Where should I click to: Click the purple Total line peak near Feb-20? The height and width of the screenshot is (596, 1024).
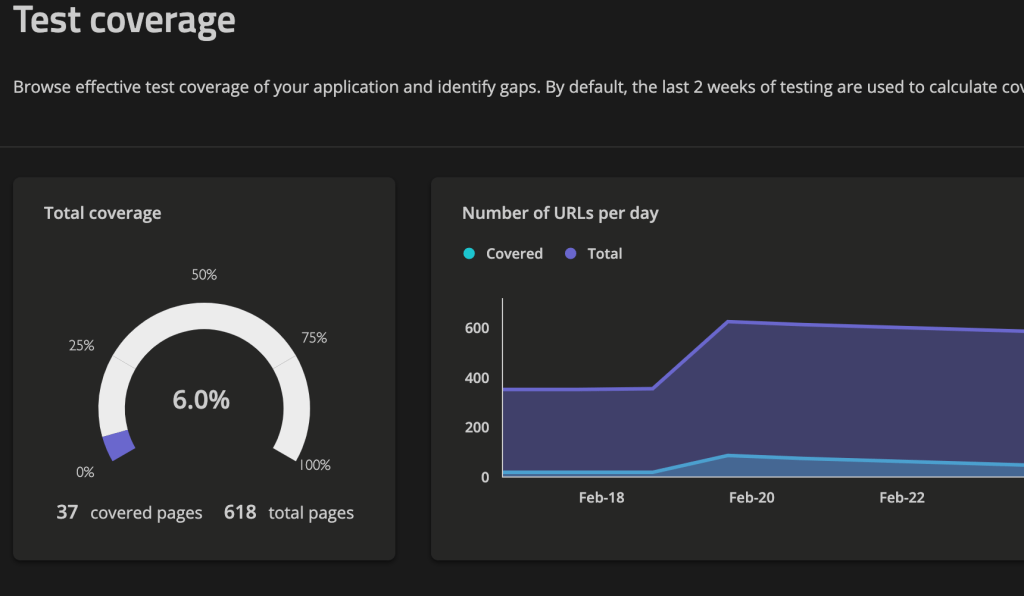[727, 321]
